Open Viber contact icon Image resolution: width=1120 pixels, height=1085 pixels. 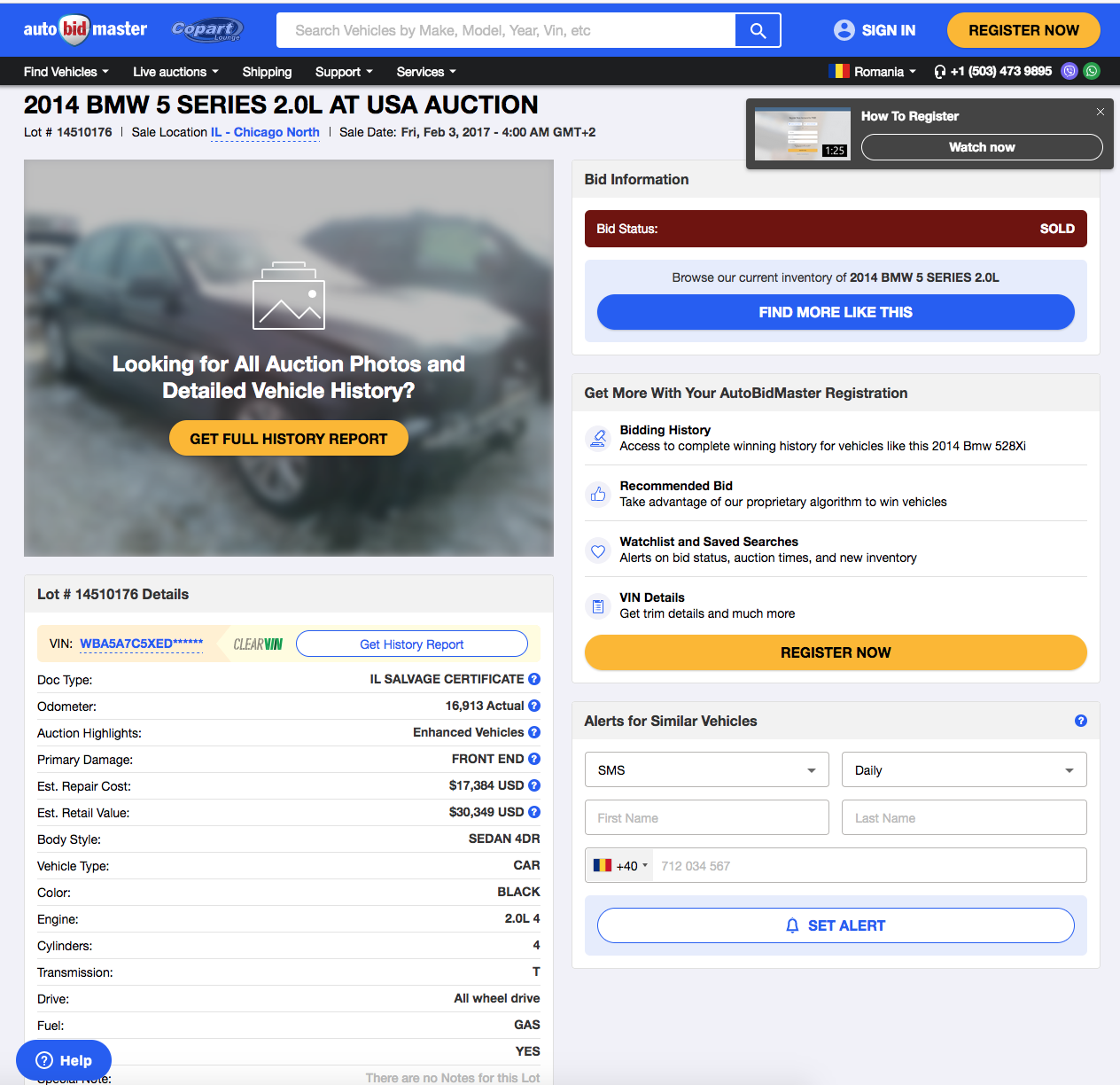point(1069,71)
